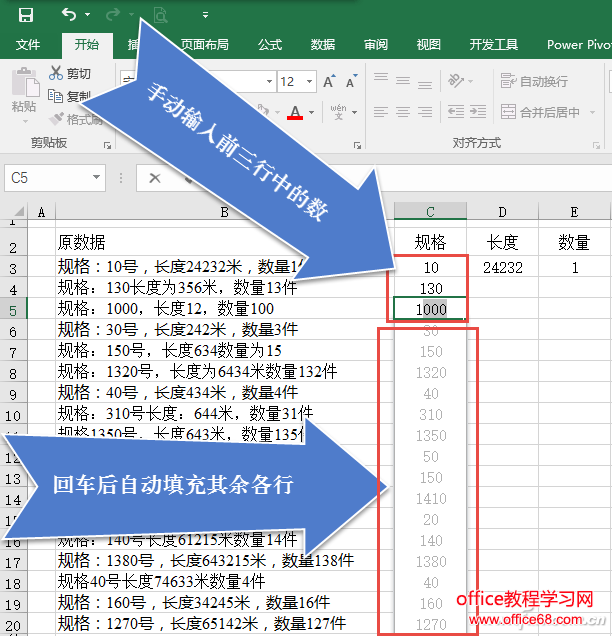Click the Undo arrow icon
Viewport: 612px width, 636px height.
(x=69, y=15)
